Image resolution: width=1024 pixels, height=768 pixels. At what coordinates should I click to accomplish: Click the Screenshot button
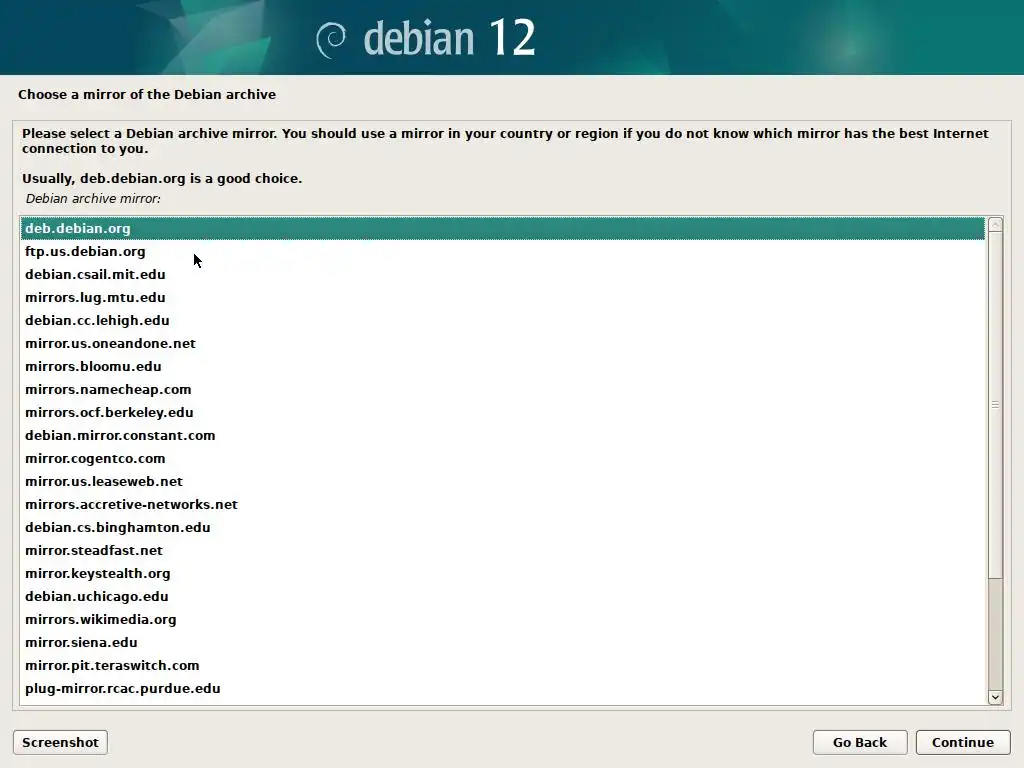tap(60, 743)
